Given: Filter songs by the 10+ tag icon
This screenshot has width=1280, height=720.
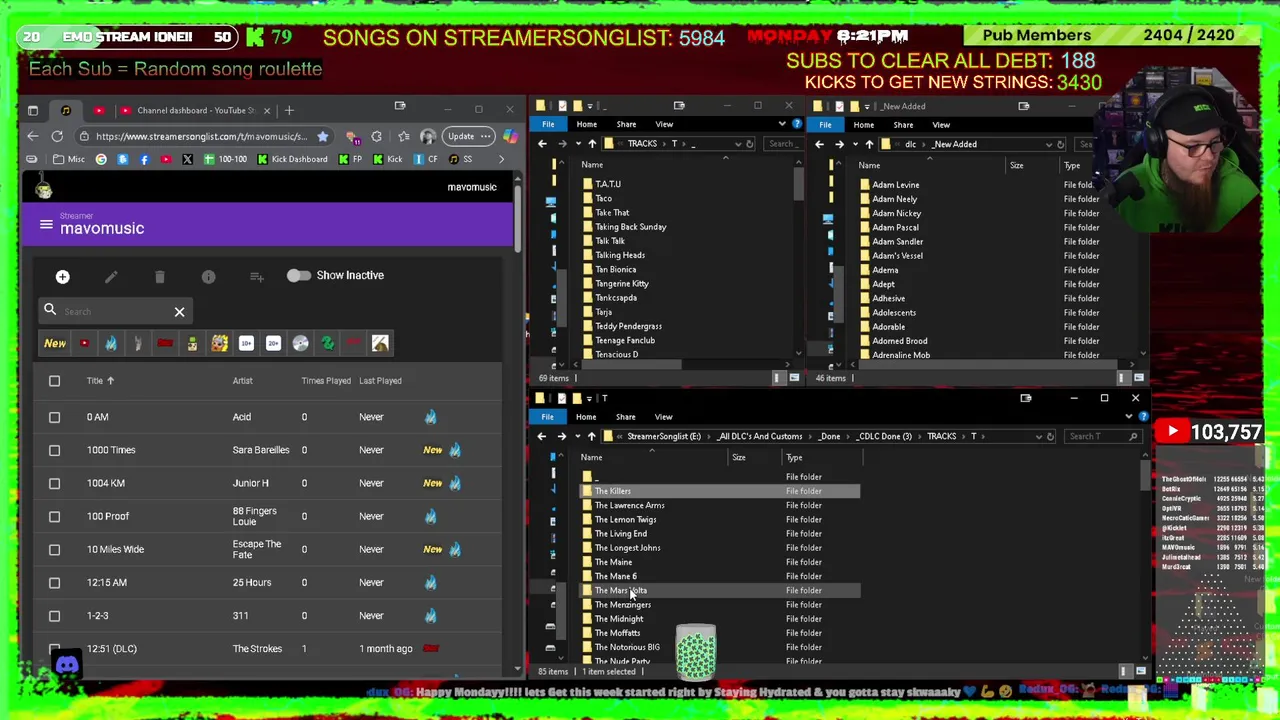Looking at the screenshot, I should [x=246, y=343].
